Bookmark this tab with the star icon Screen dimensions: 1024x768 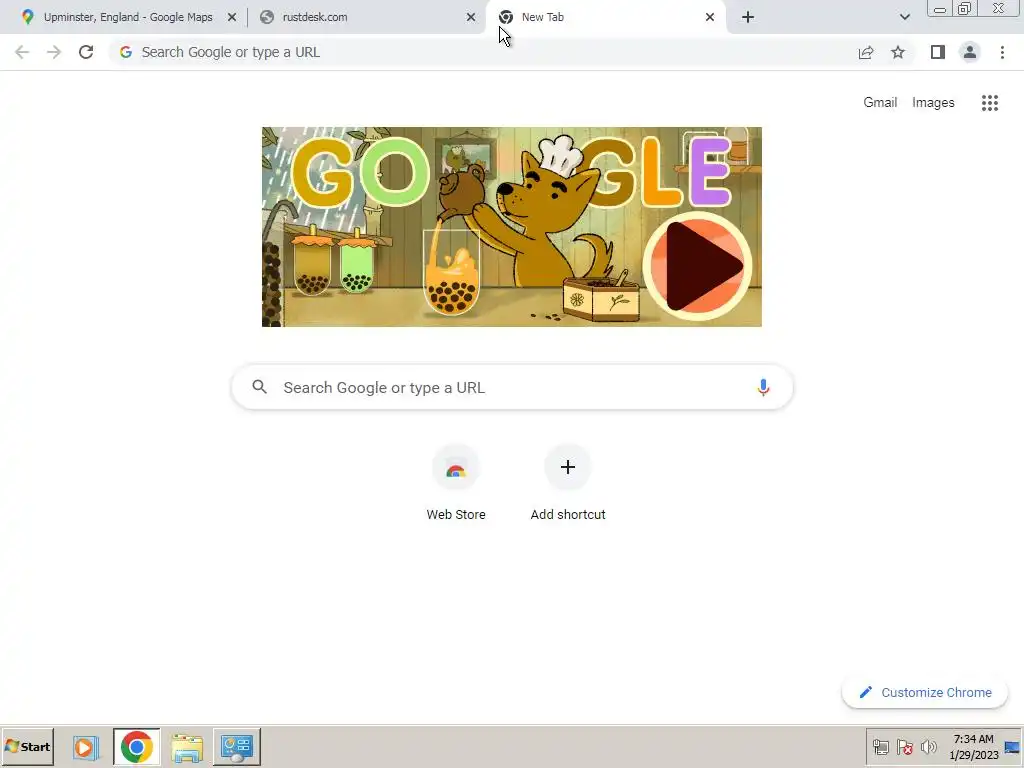pos(898,52)
